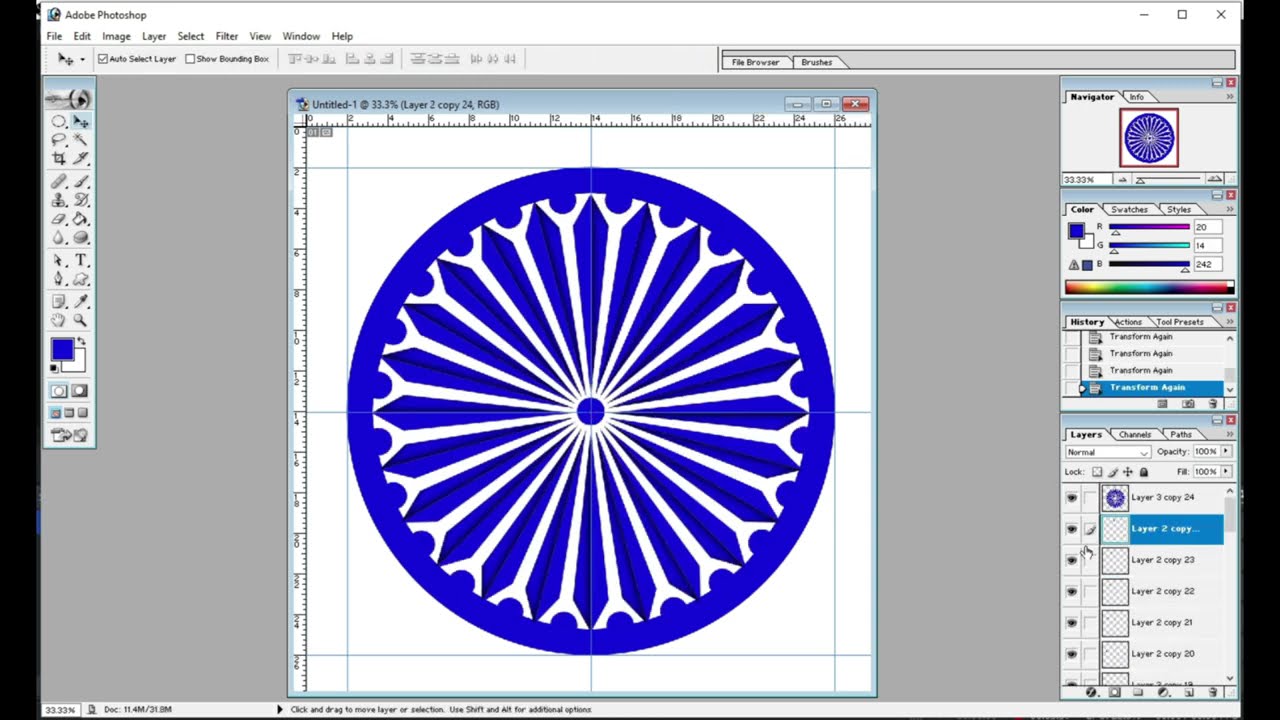Click Jump to ImageReady icon

(x=69, y=435)
